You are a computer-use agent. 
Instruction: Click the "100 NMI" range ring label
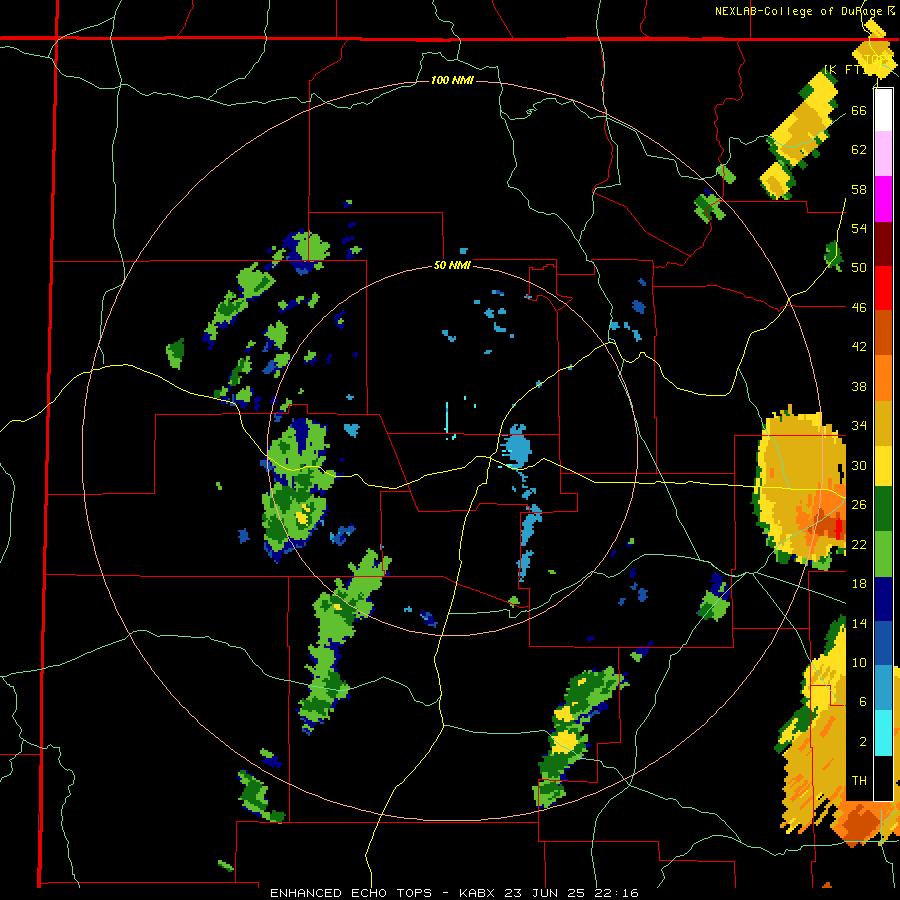tap(452, 80)
